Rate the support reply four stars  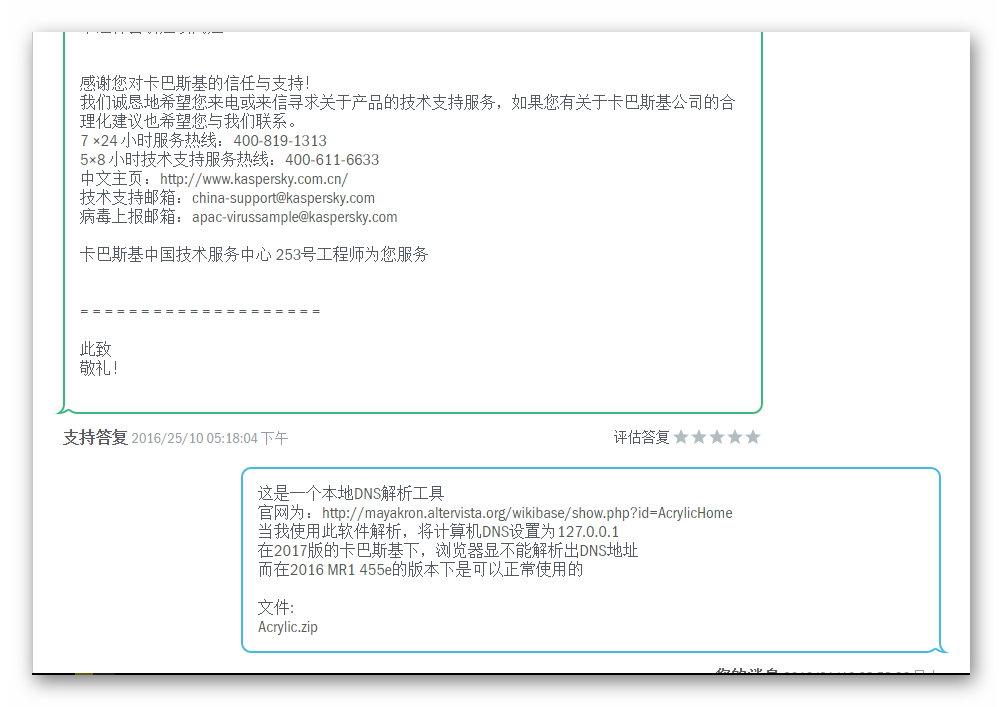(x=735, y=437)
